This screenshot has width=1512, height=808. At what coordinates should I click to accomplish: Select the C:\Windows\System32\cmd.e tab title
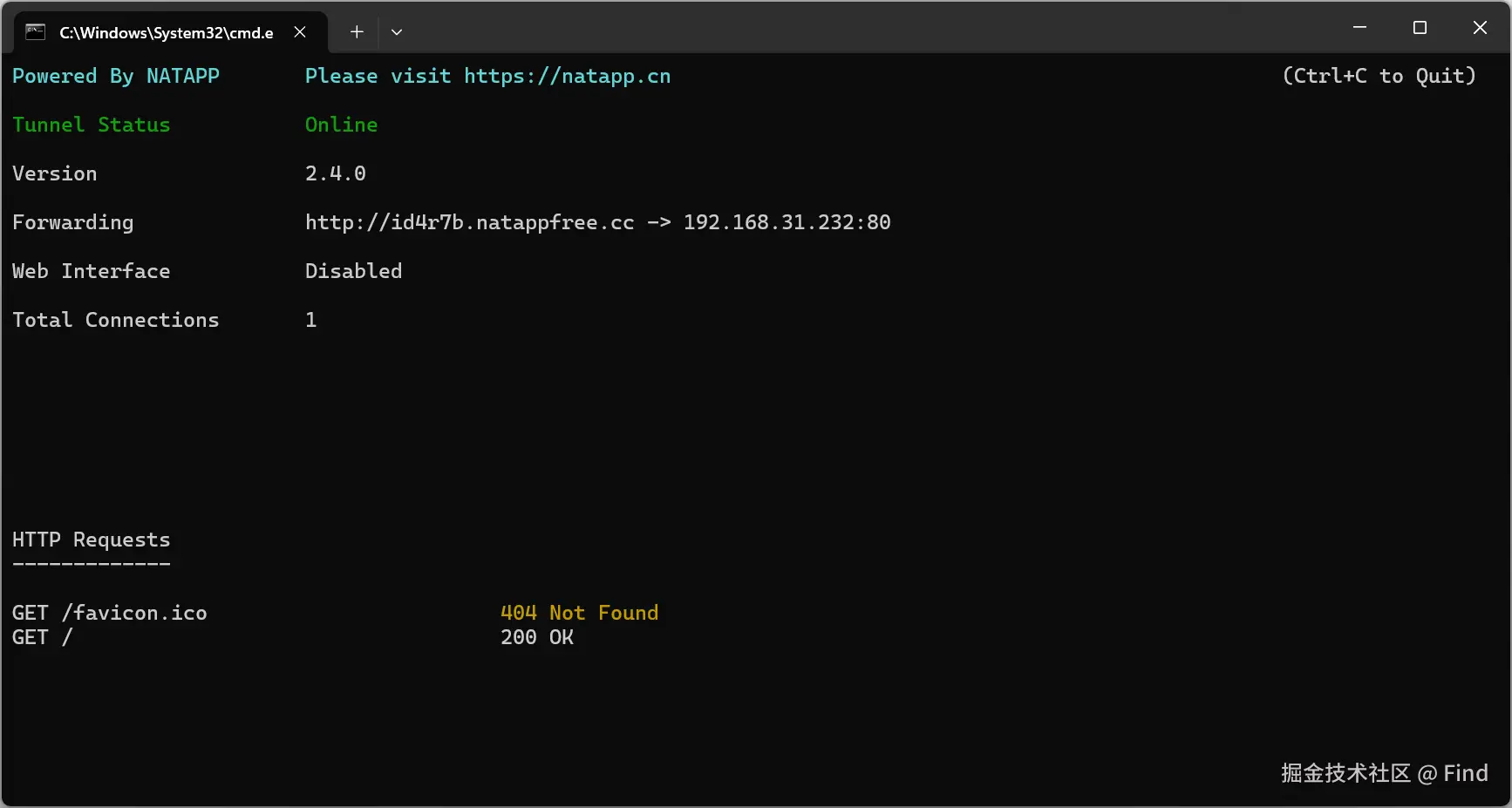coord(166,33)
